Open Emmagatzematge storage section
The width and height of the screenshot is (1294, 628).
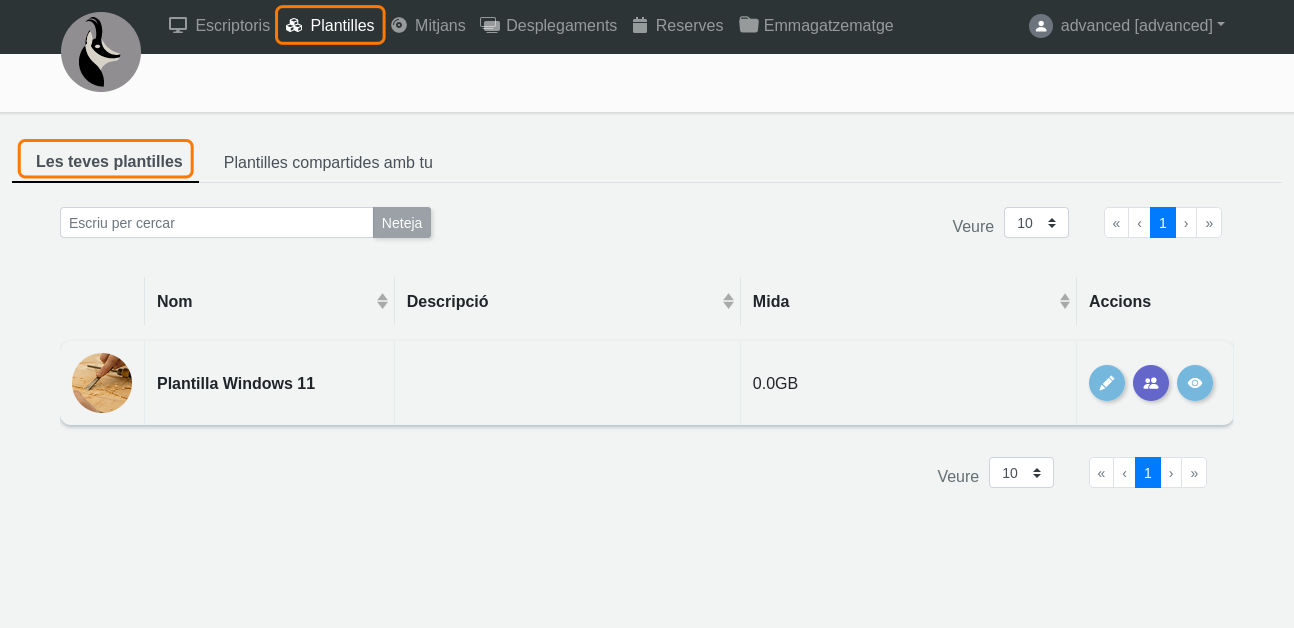coord(816,25)
